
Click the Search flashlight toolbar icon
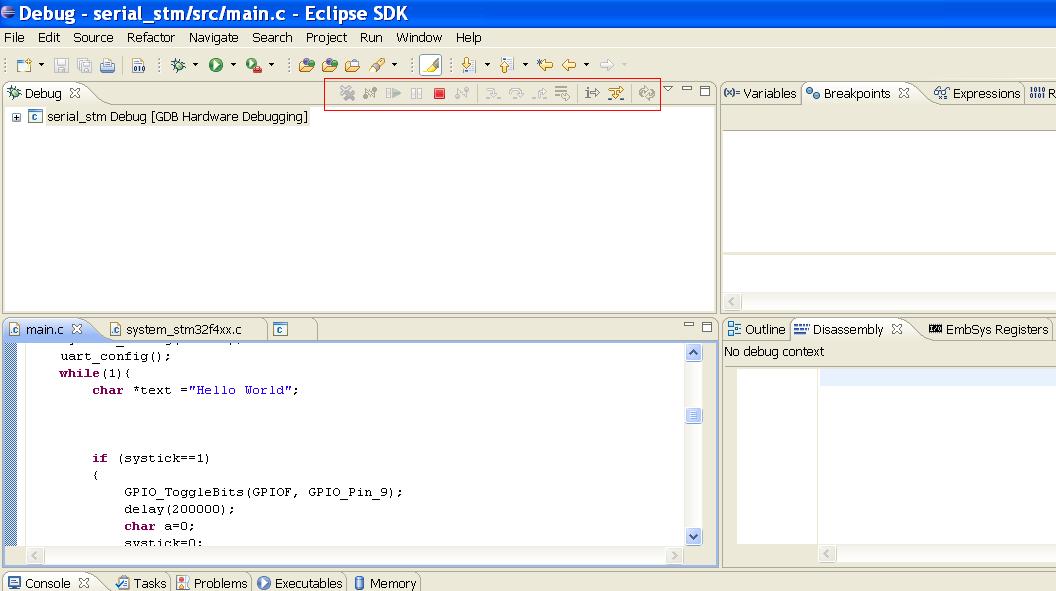pyautogui.click(x=377, y=65)
